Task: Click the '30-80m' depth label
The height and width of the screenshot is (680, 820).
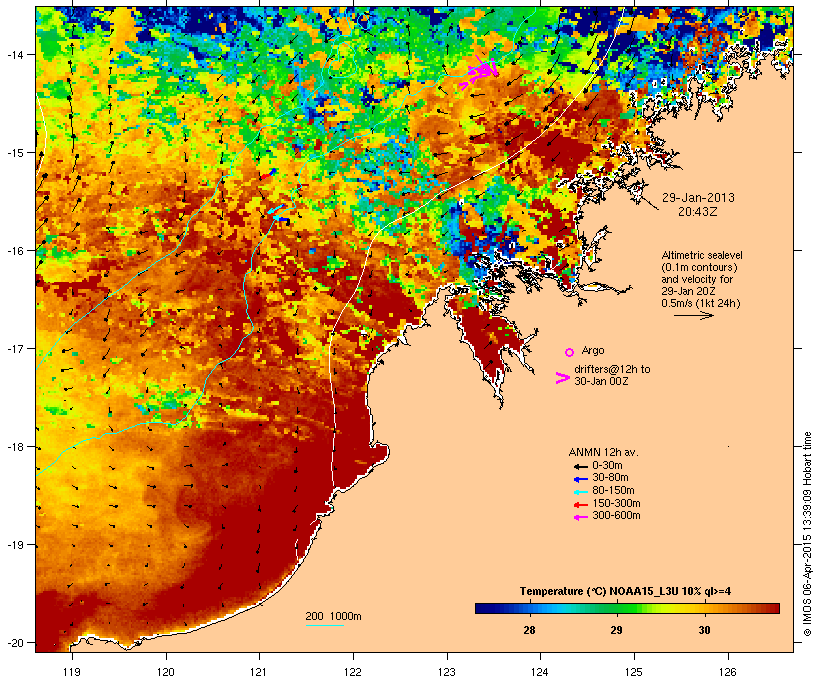Action: (x=610, y=477)
